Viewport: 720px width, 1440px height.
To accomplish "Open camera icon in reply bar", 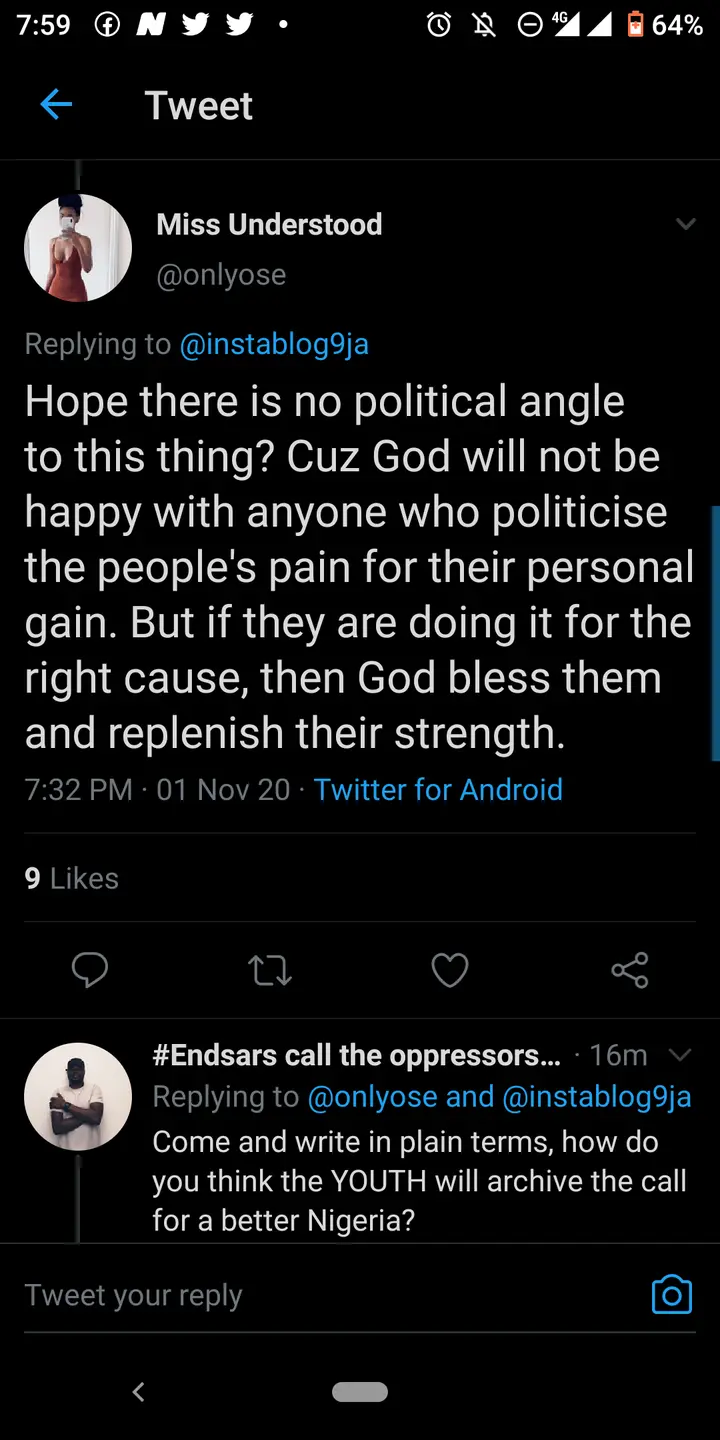I will tap(671, 1294).
